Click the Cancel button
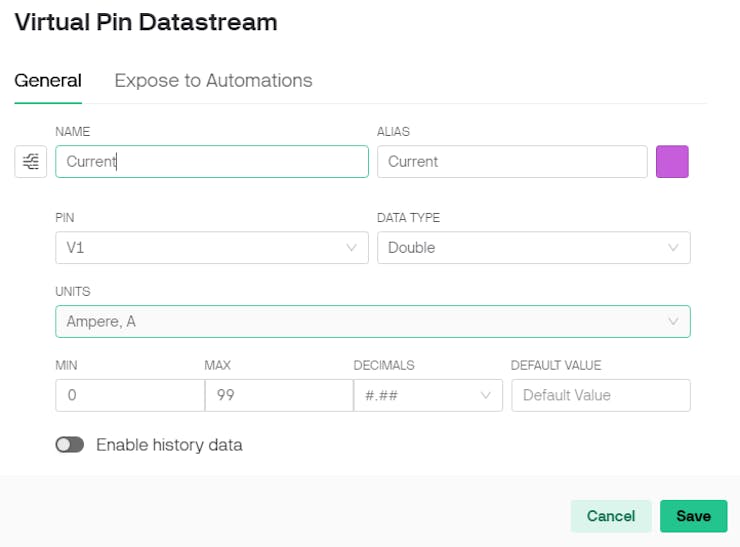The image size is (740, 547). (x=611, y=516)
